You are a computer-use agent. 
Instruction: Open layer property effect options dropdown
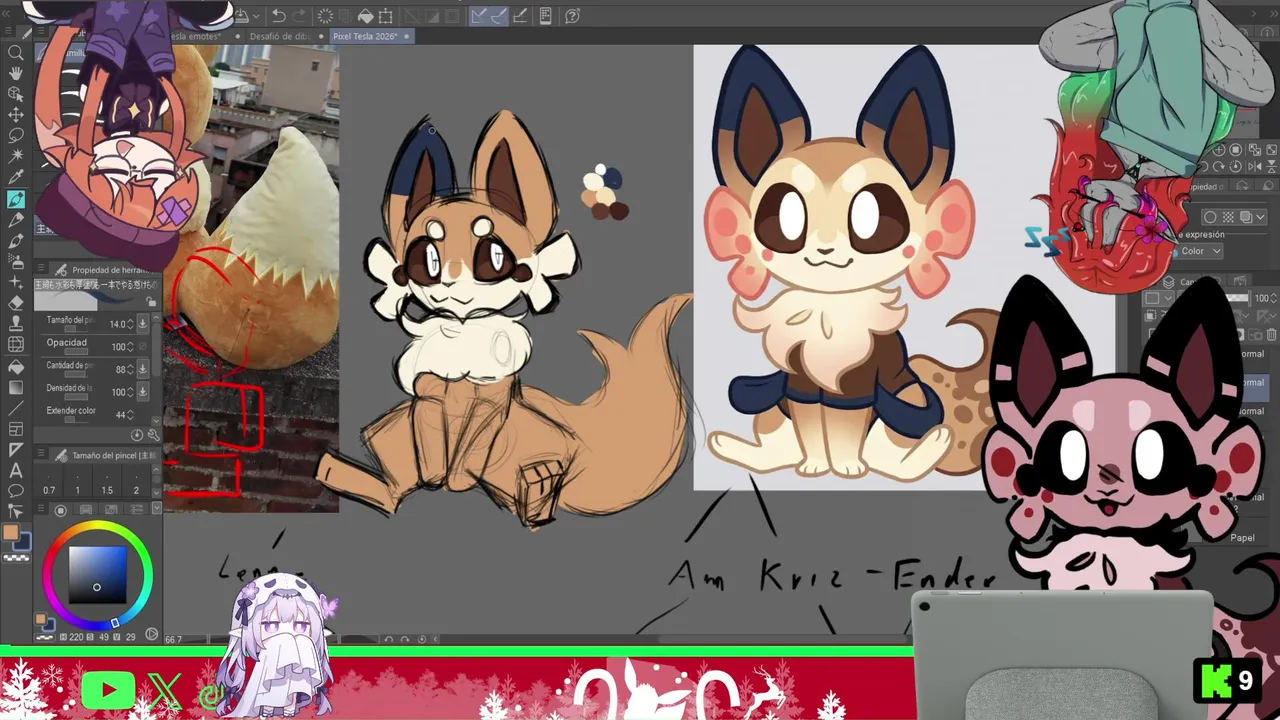pos(1259,217)
